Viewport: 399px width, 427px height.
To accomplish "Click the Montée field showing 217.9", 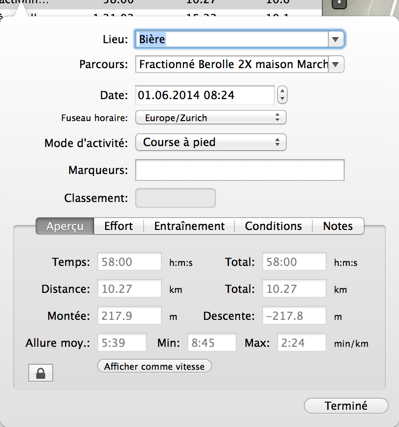I will coord(129,316).
